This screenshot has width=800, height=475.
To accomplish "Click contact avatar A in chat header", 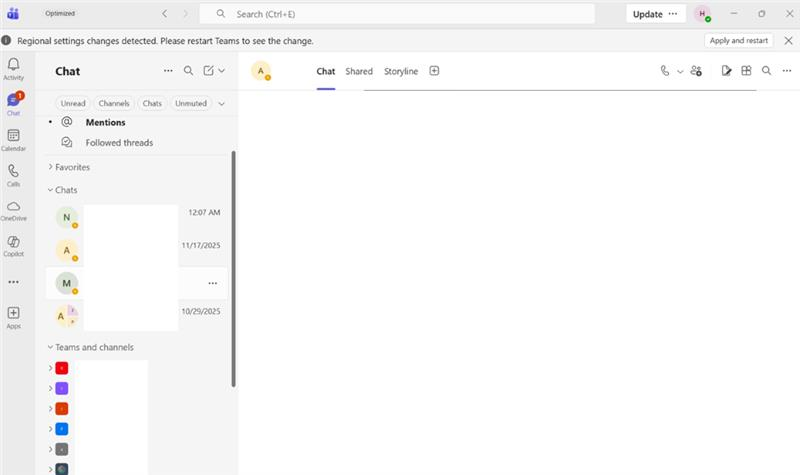I will pos(261,71).
